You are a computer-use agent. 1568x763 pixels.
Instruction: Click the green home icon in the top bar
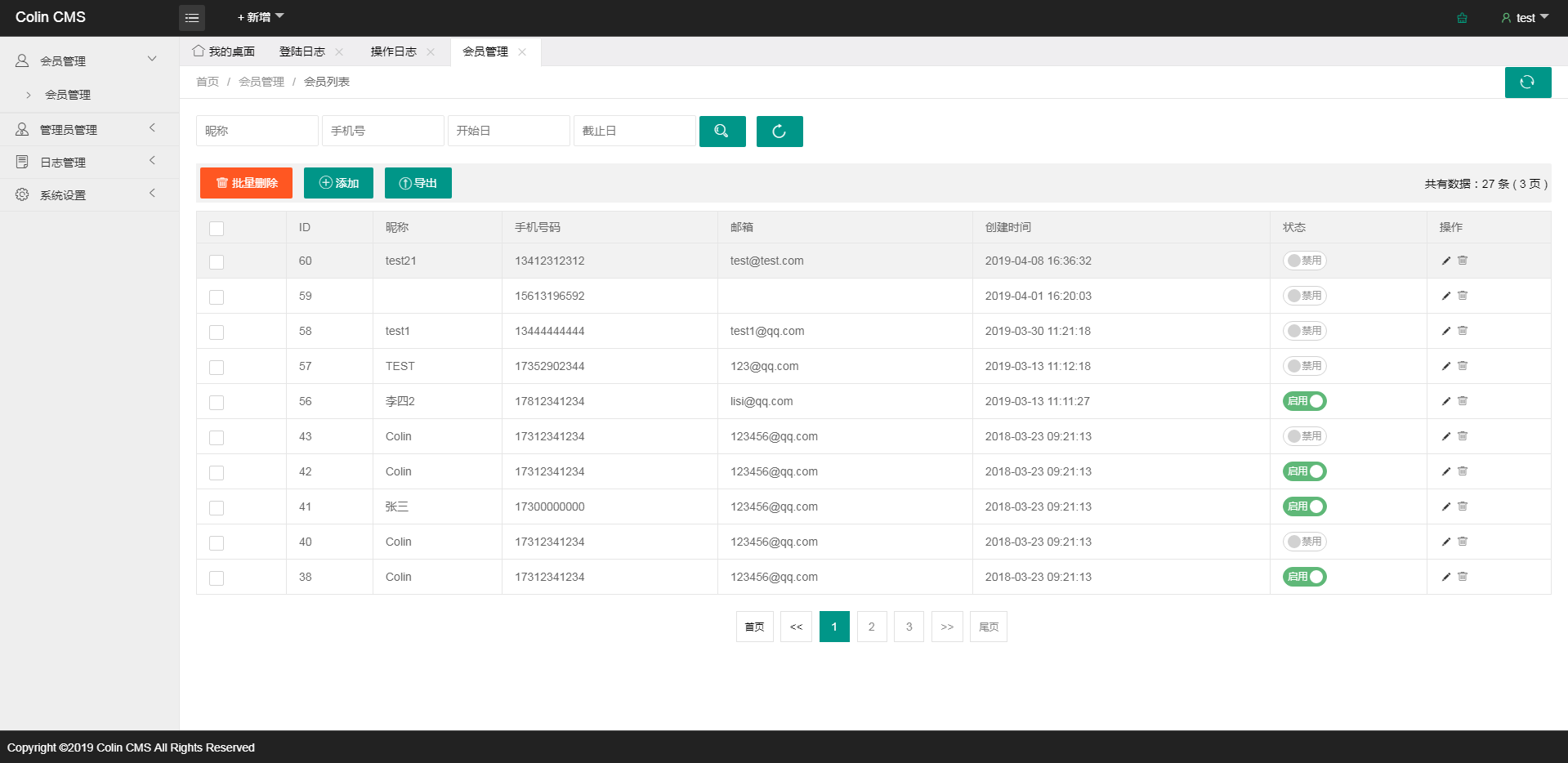[x=1462, y=18]
